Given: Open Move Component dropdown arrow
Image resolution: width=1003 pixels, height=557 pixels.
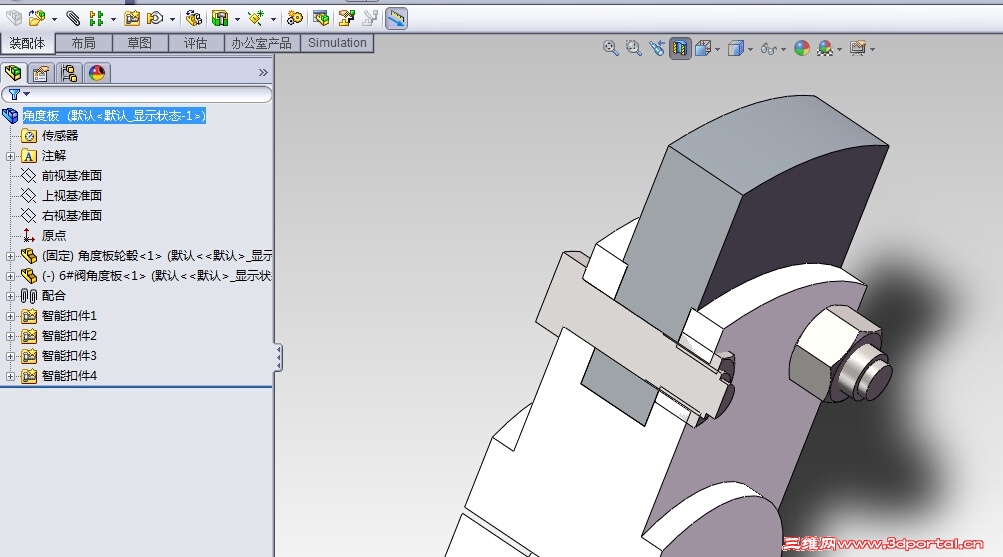Looking at the screenshot, I should point(172,19).
